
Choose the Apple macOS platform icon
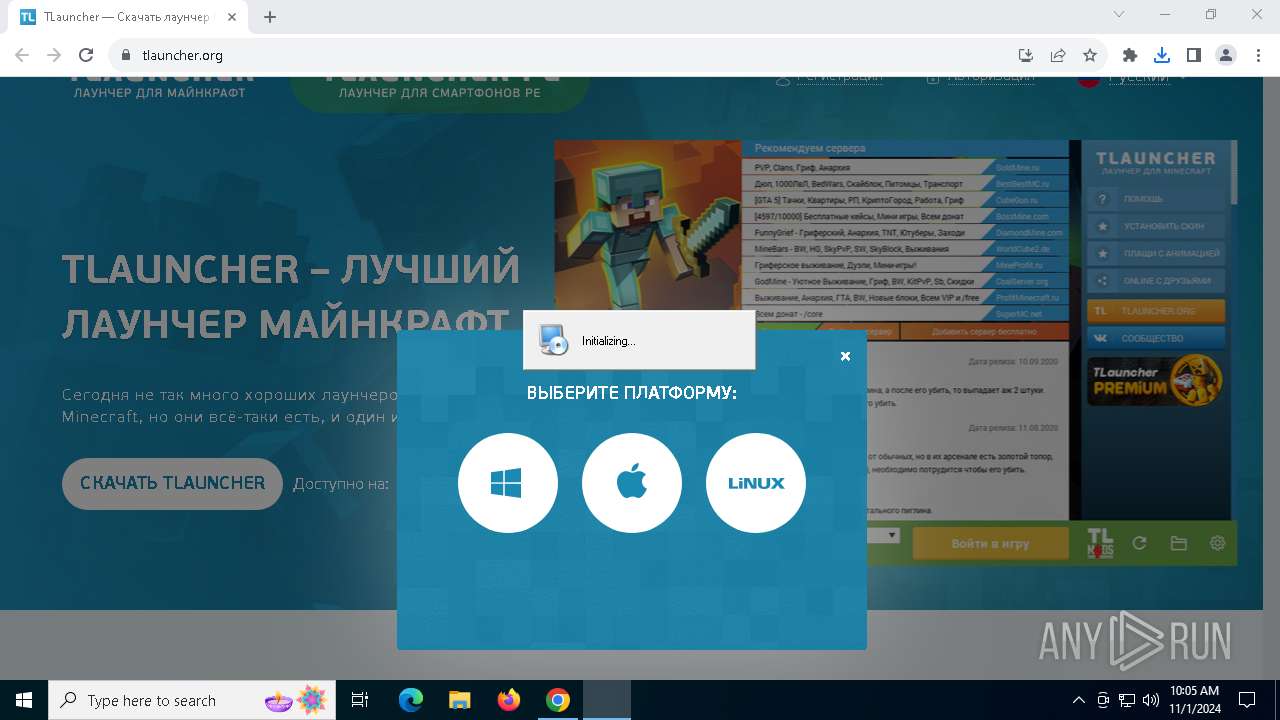(631, 483)
